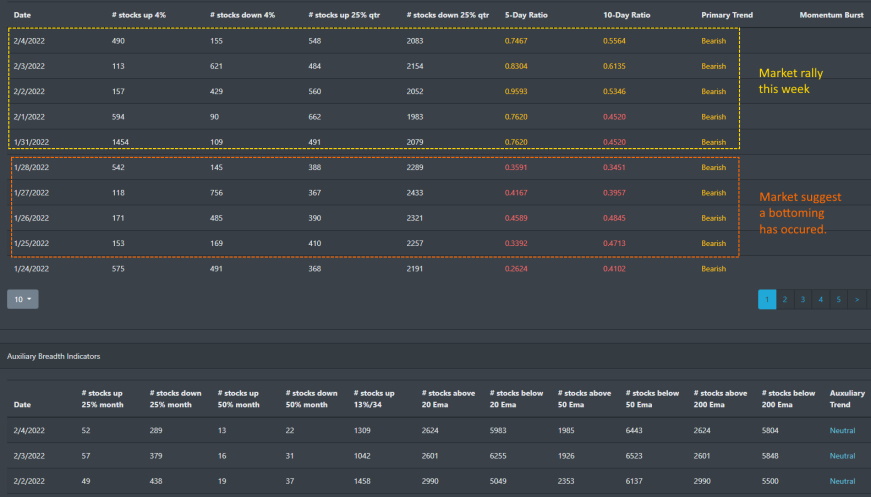Click the Momentum Burst column header
Screen dimensions: 871x497
(832, 15)
